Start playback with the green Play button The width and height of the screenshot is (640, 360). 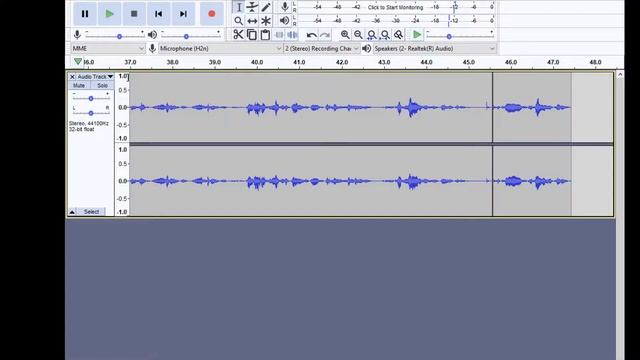coord(109,14)
